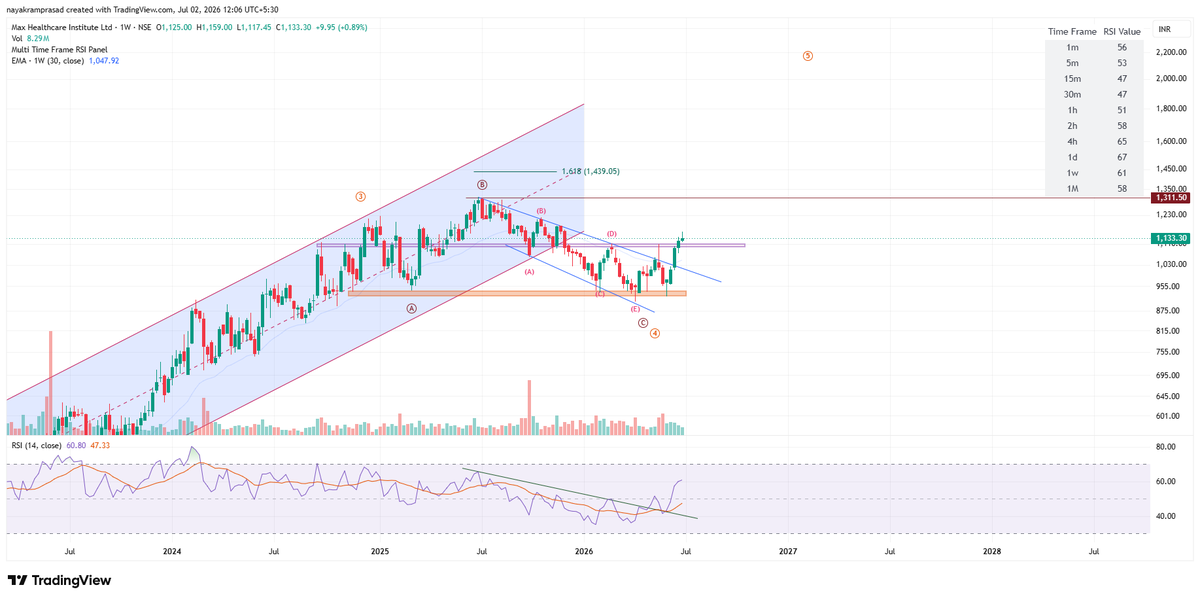Click the 2024 time axis label
The height and width of the screenshot is (600, 1200).
click(172, 551)
